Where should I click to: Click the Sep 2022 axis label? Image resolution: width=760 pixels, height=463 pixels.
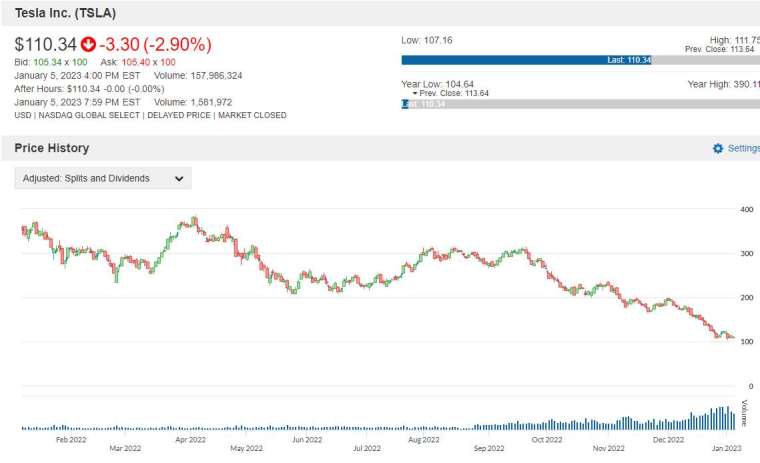(x=489, y=448)
